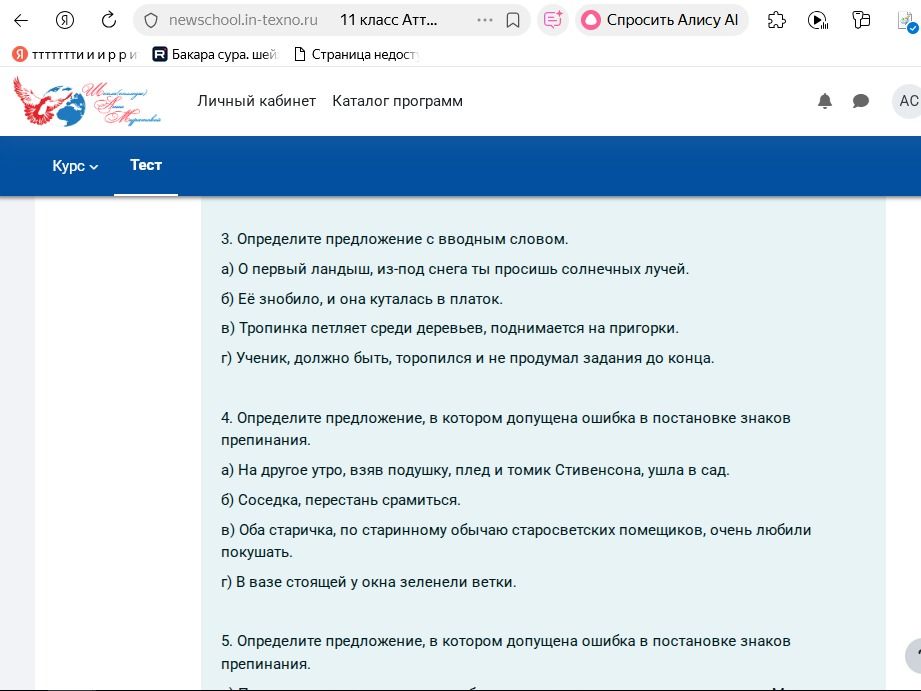Image resolution: width=921 pixels, height=691 pixels.
Task: Click the page title 11 класс Атт...
Action: point(388,20)
